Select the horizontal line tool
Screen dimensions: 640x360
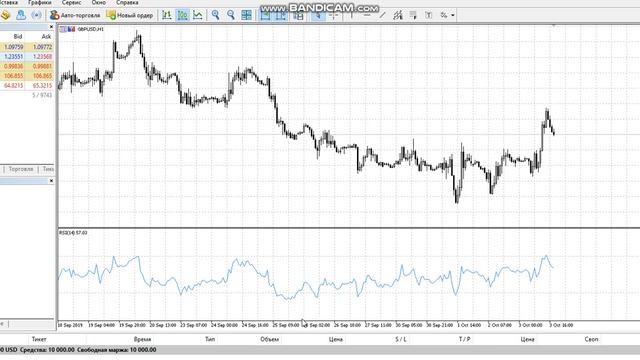tap(367, 16)
